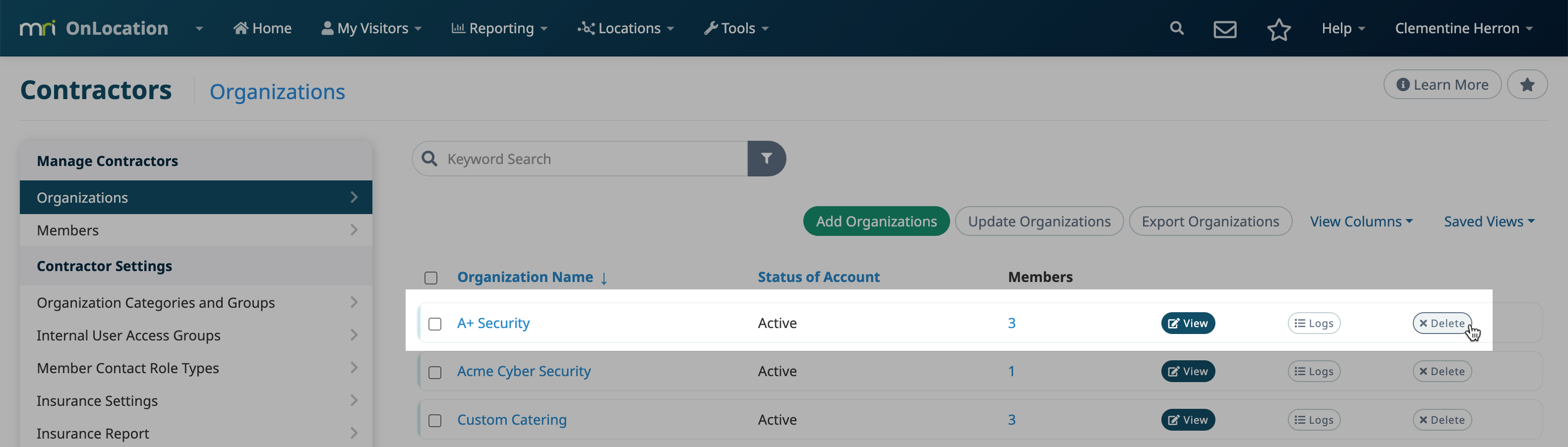
Task: Open Insurance Report in the sidebar
Action: [195, 433]
